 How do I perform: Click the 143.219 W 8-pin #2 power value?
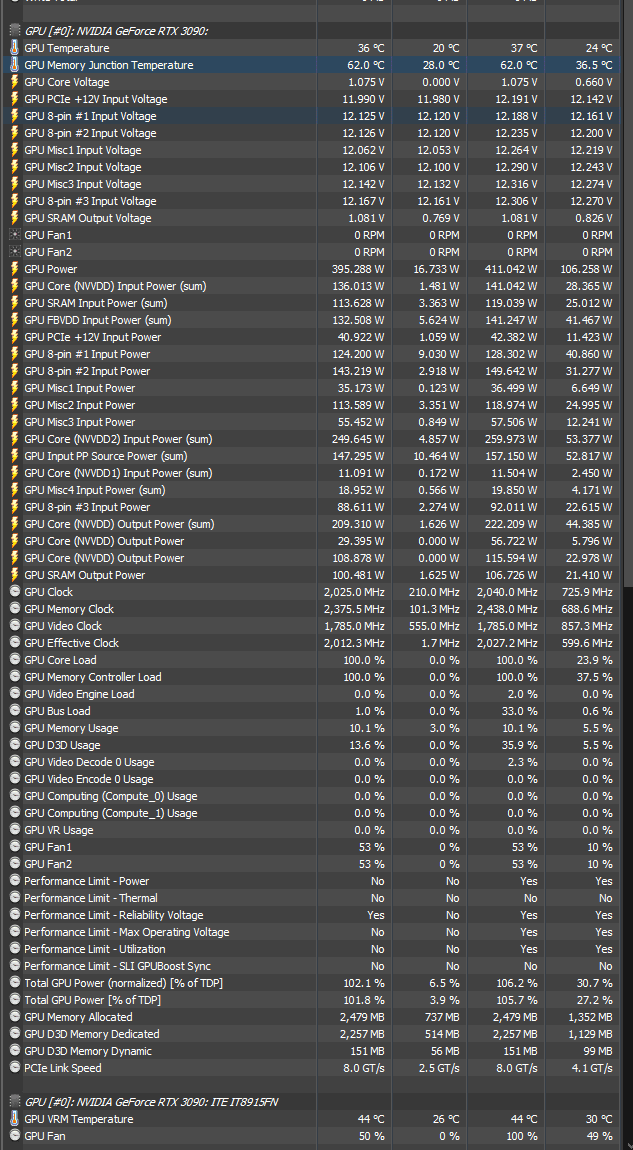[x=358, y=370]
